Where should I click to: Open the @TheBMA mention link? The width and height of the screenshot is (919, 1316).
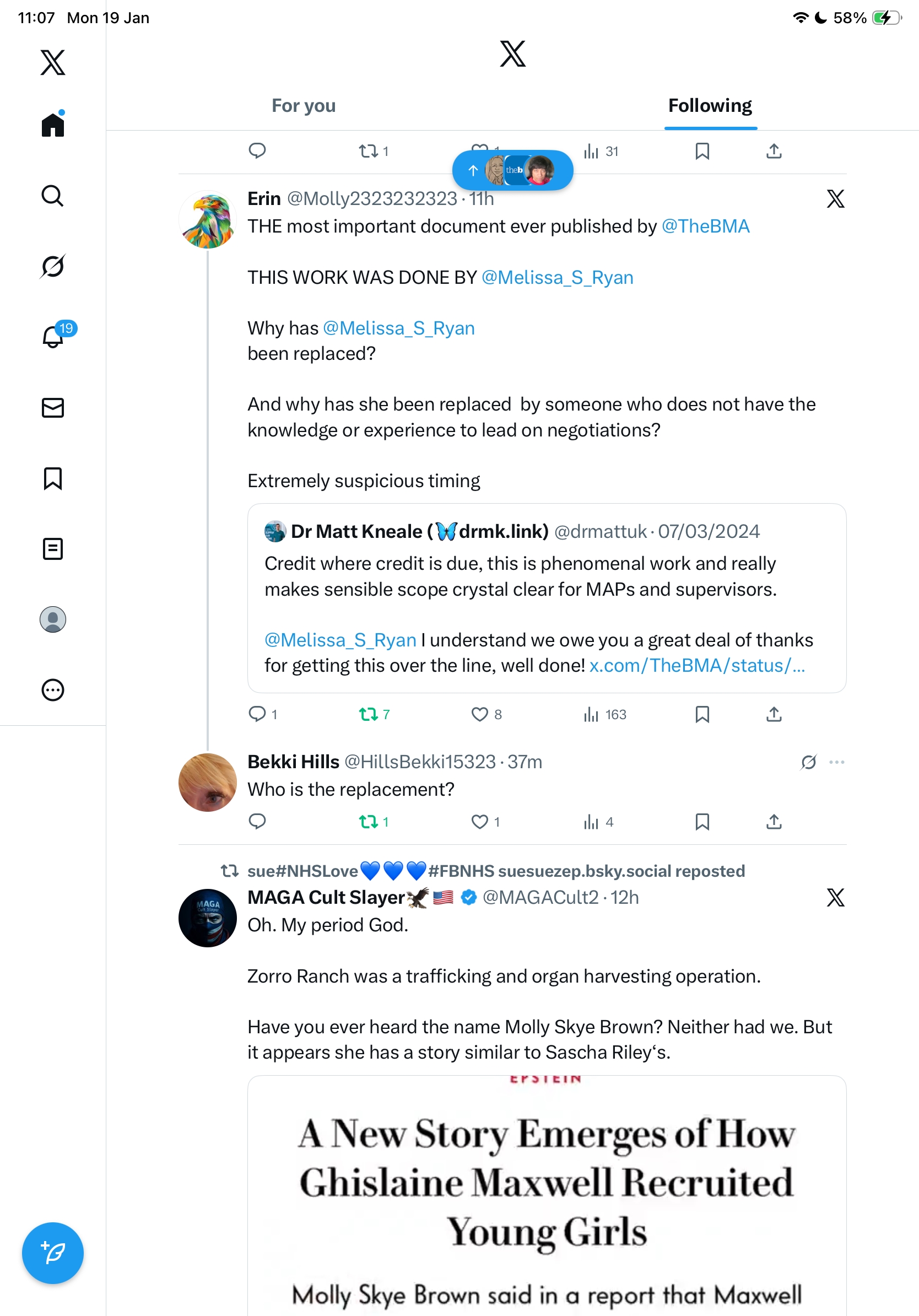coord(705,226)
